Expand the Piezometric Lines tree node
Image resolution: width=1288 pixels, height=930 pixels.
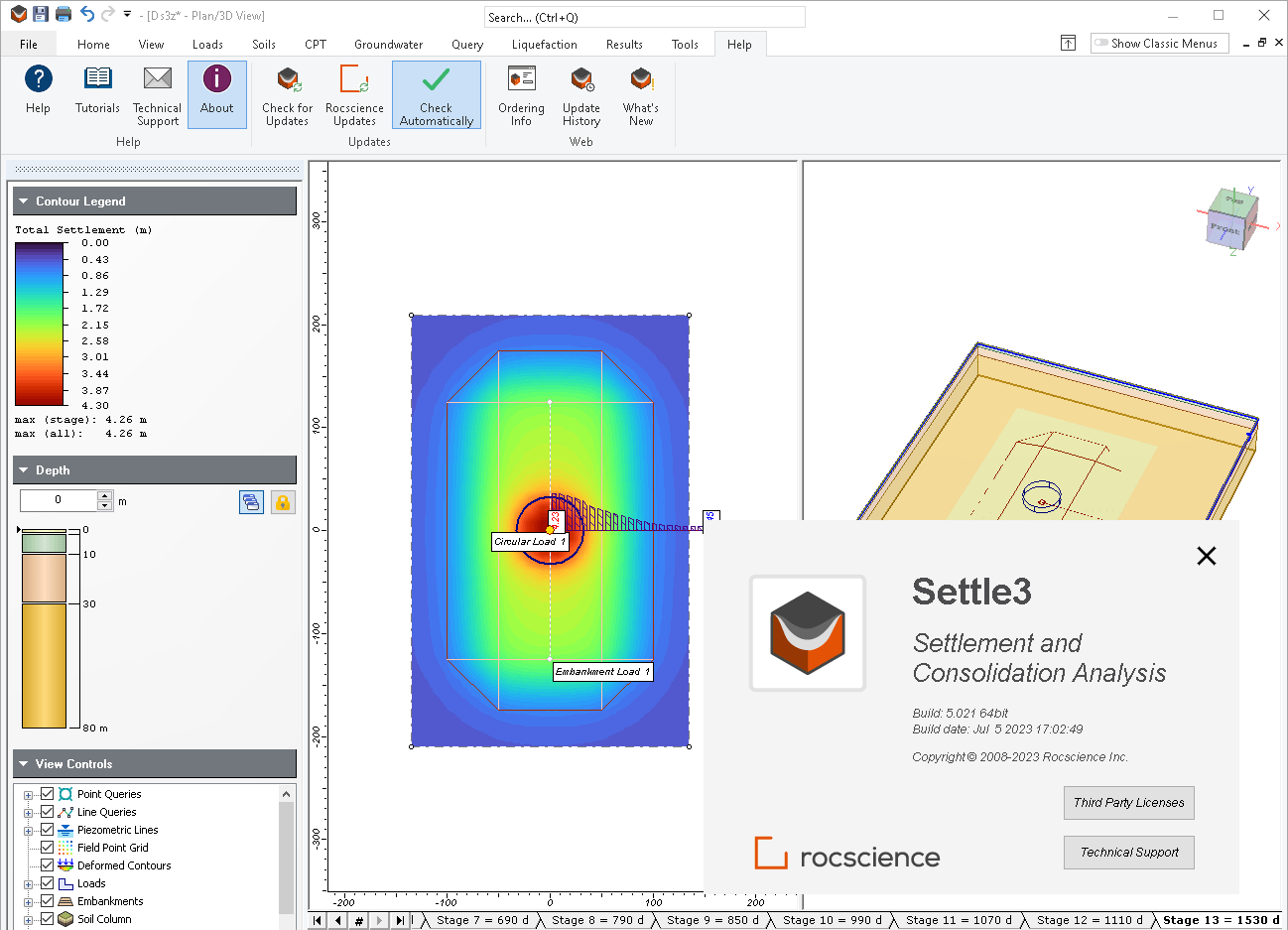(x=29, y=831)
